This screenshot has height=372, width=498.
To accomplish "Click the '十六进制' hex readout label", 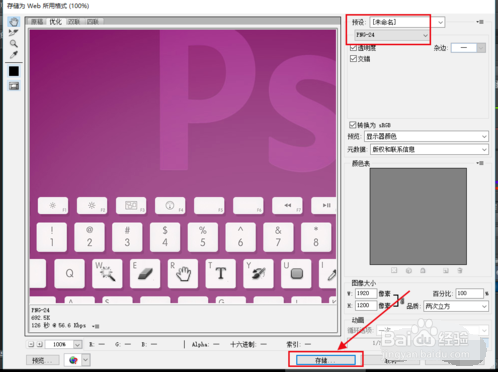I will point(244,344).
